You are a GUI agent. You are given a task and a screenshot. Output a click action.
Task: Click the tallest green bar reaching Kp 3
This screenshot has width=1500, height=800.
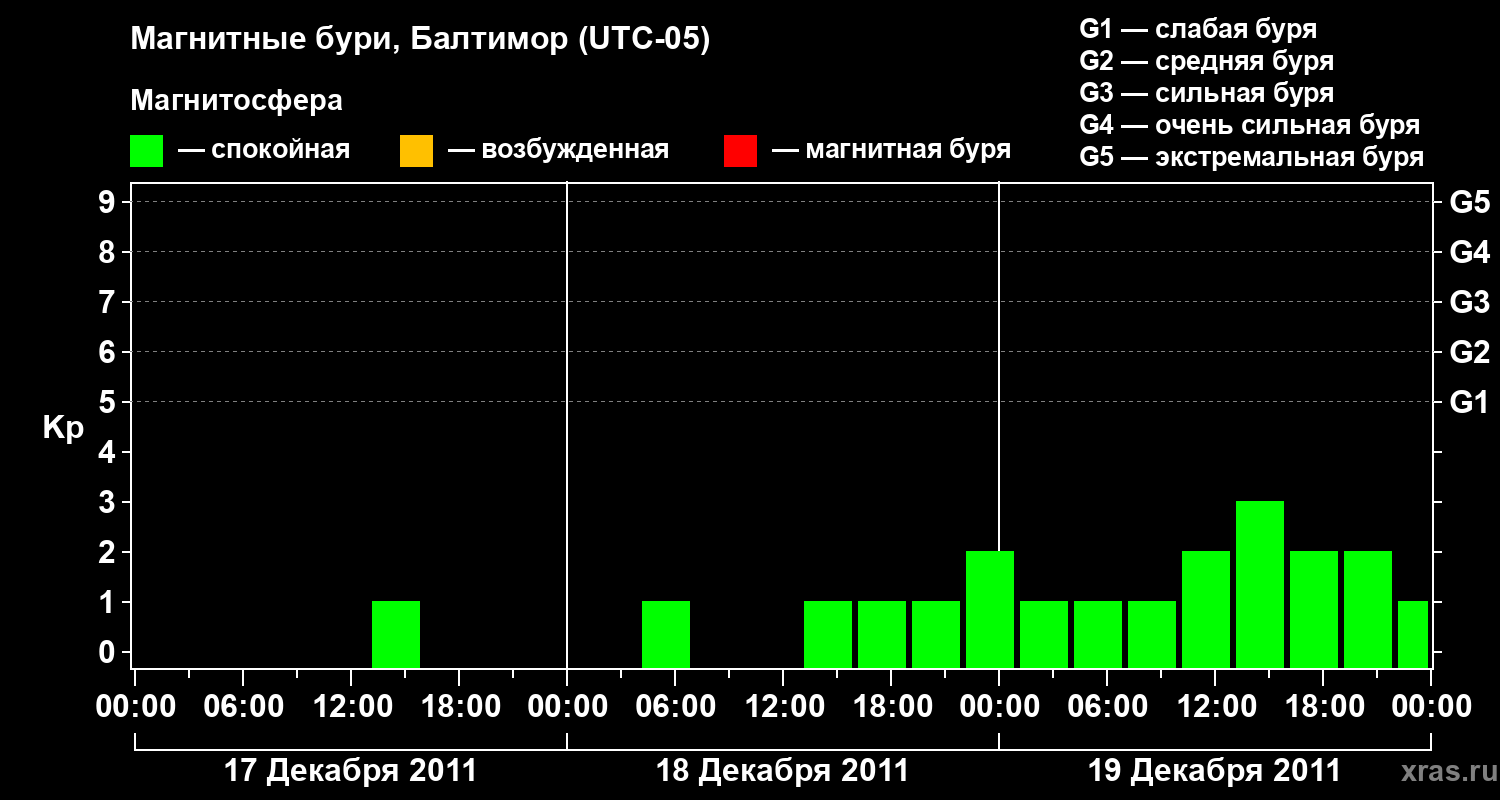1260,585
